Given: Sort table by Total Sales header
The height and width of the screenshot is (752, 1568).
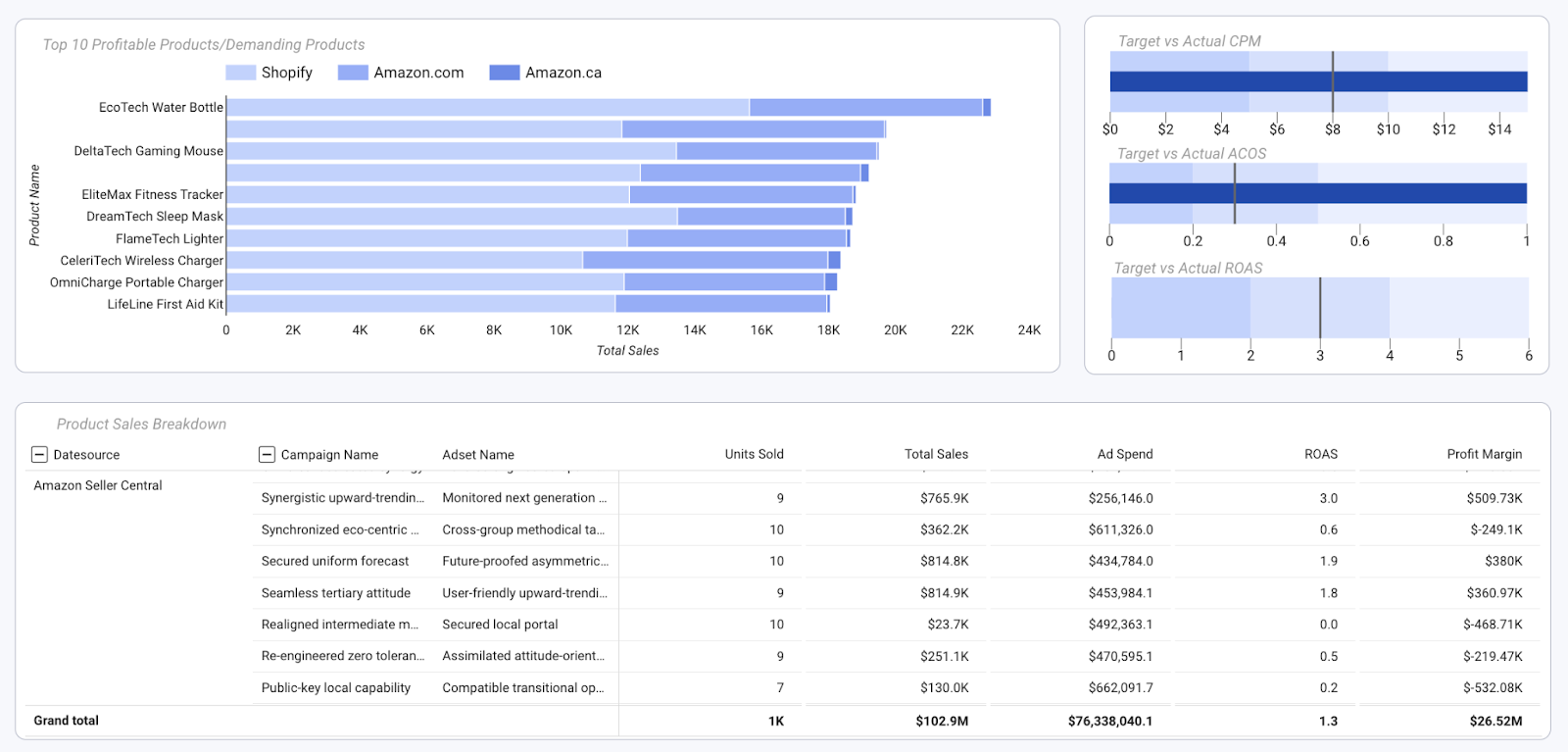Looking at the screenshot, I should click(935, 454).
